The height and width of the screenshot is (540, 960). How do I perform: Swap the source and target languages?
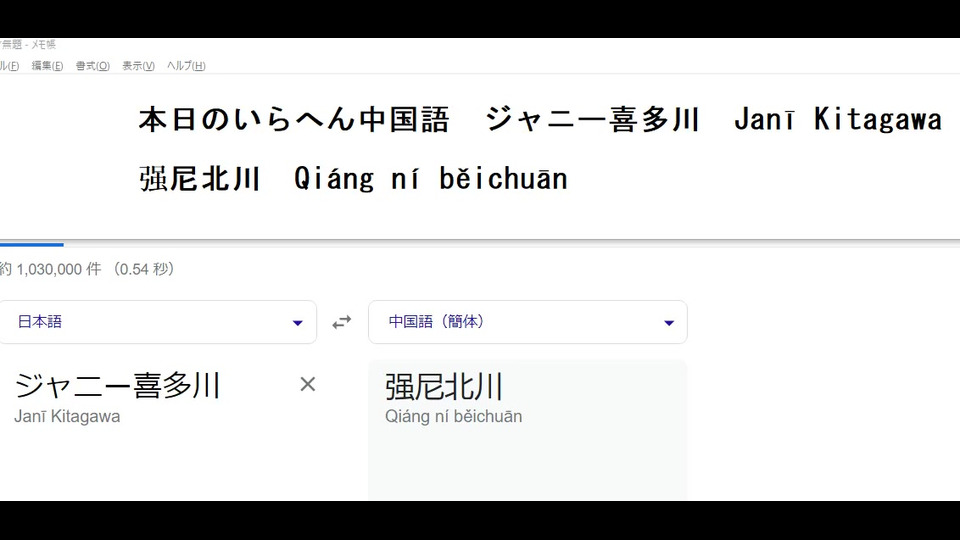(342, 322)
